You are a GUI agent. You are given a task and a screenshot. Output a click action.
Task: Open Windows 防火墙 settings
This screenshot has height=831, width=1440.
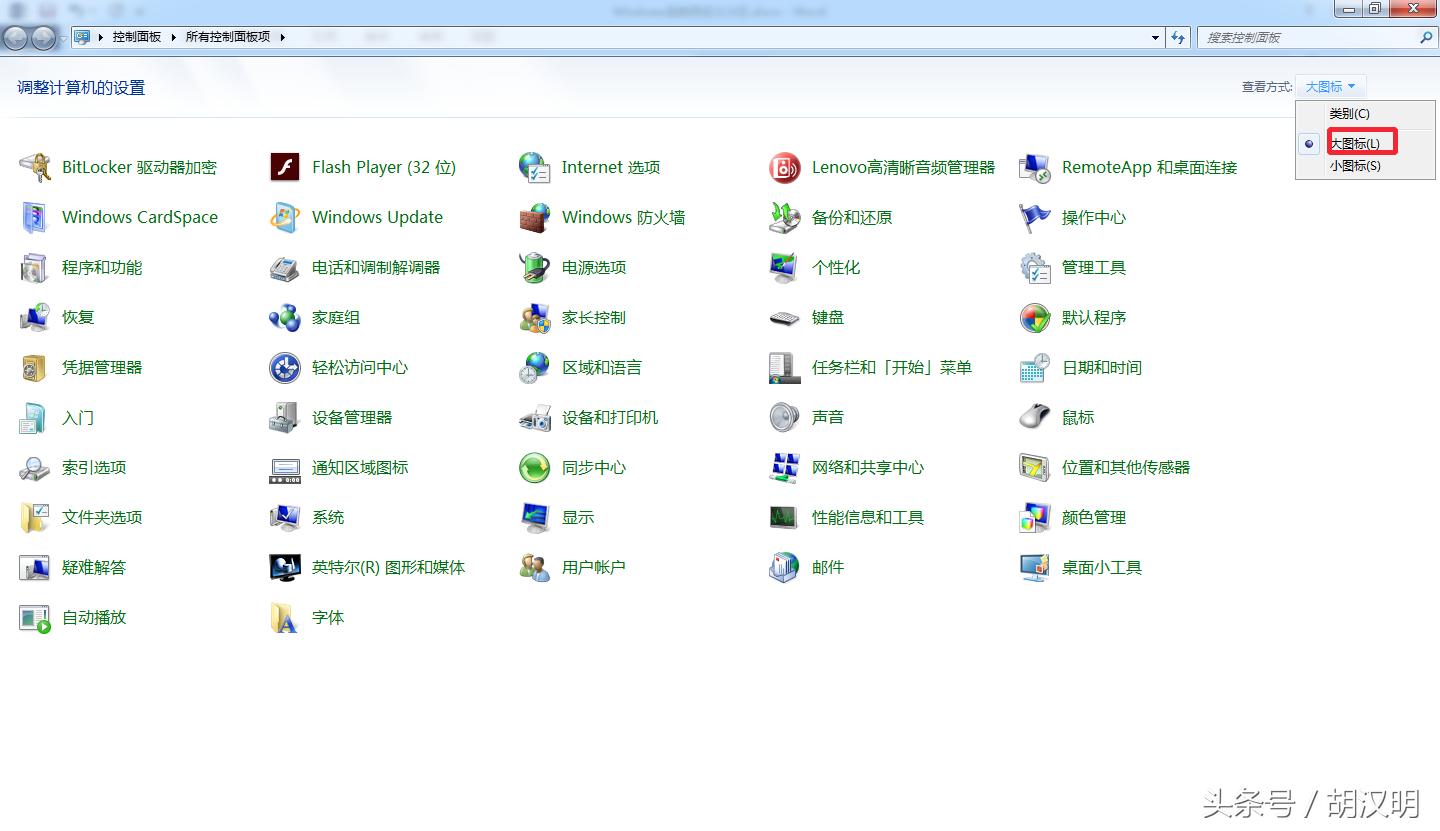point(625,217)
